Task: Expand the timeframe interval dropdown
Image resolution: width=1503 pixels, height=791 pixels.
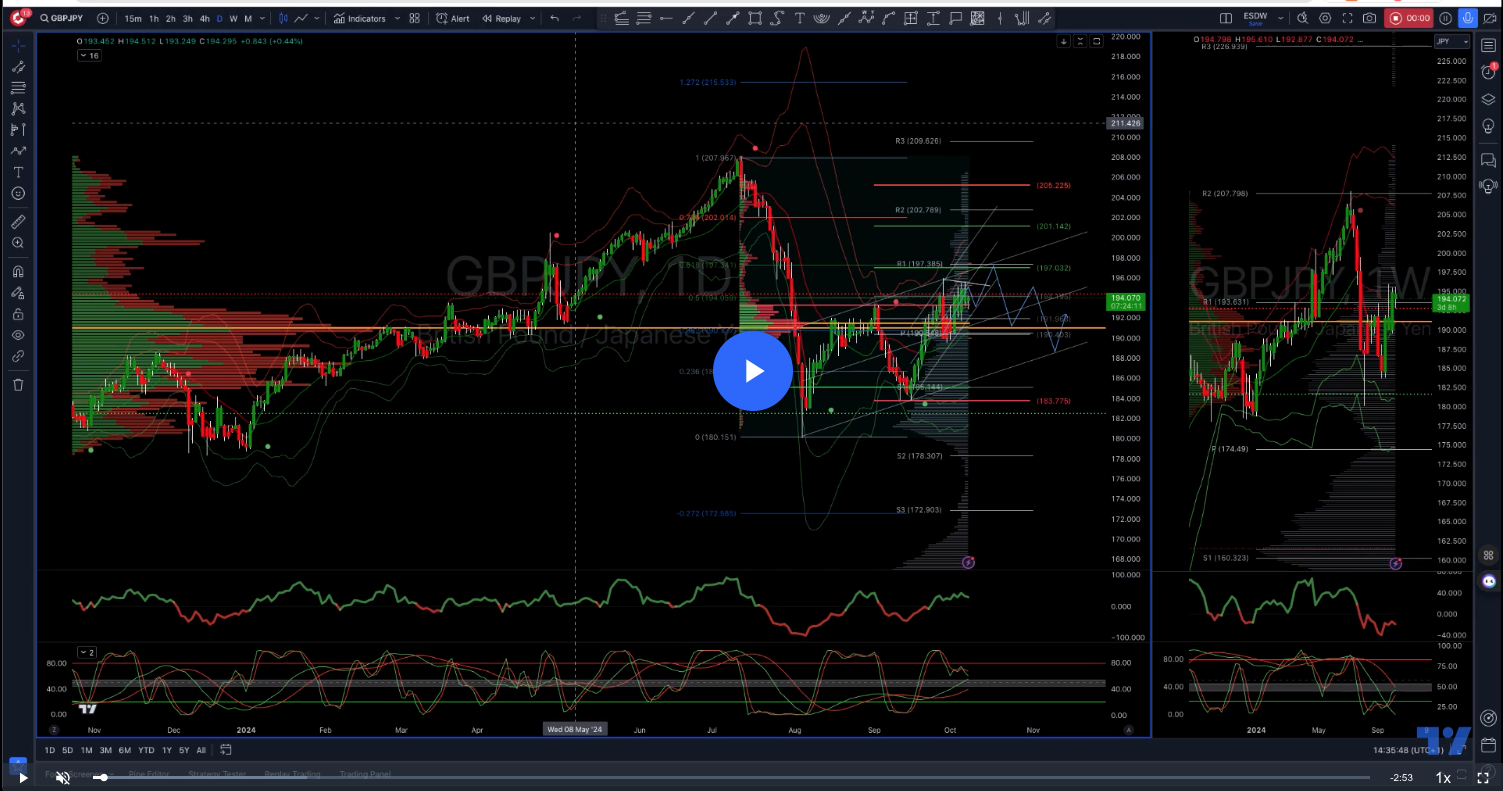Action: click(264, 18)
